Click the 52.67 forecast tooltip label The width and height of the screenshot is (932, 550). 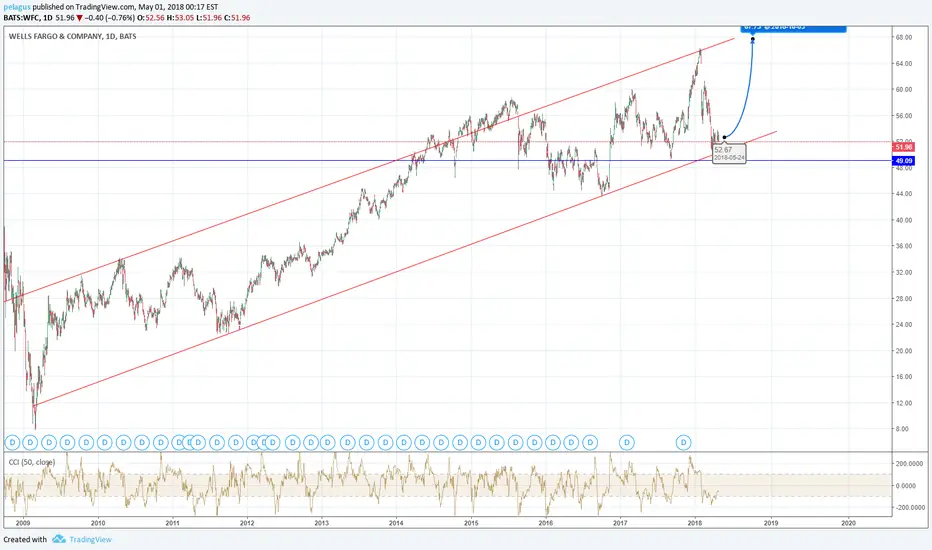click(729, 153)
